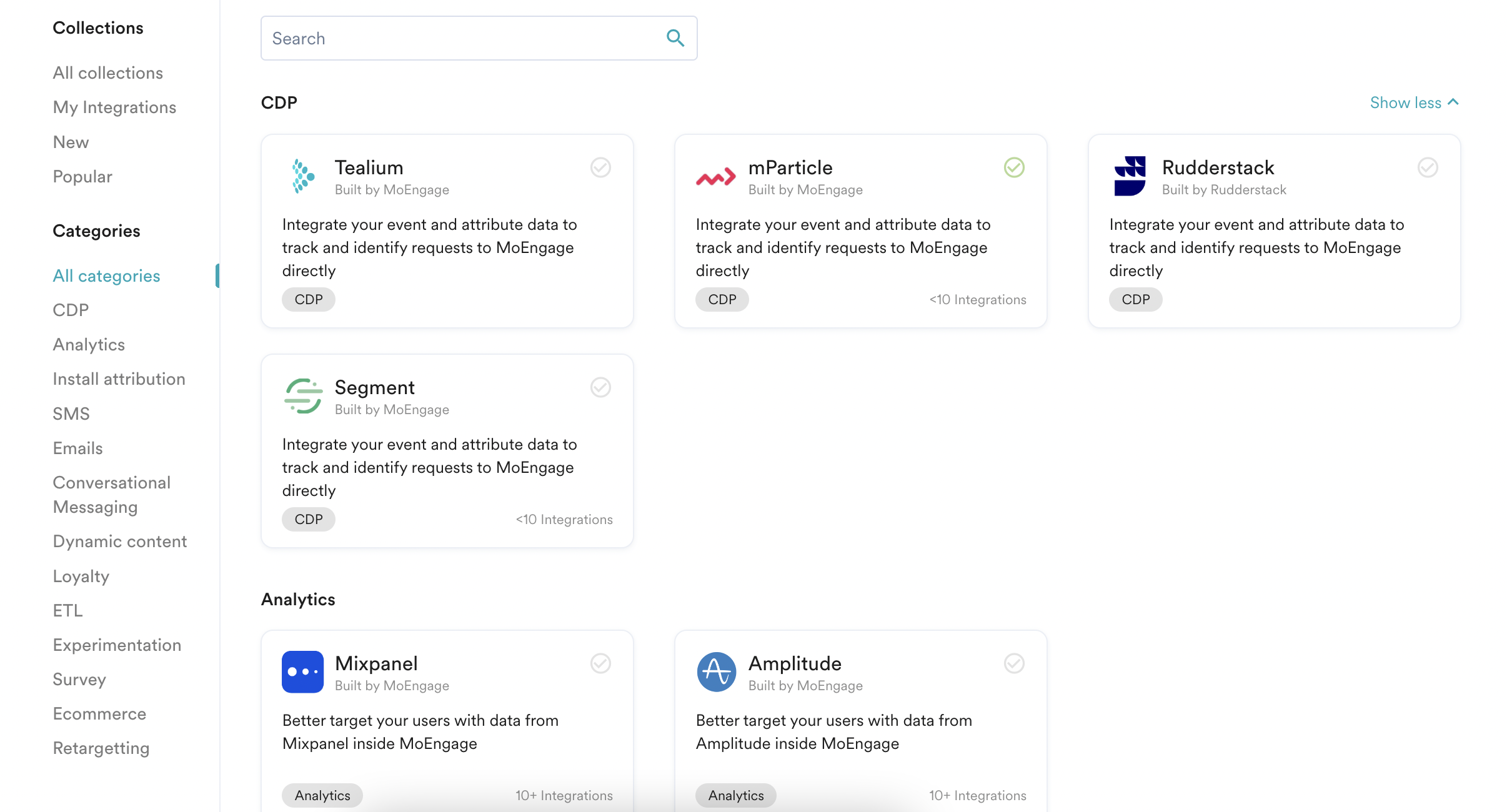Click 'Built by Rudderstack' text
The image size is (1507, 812).
[x=1224, y=190]
